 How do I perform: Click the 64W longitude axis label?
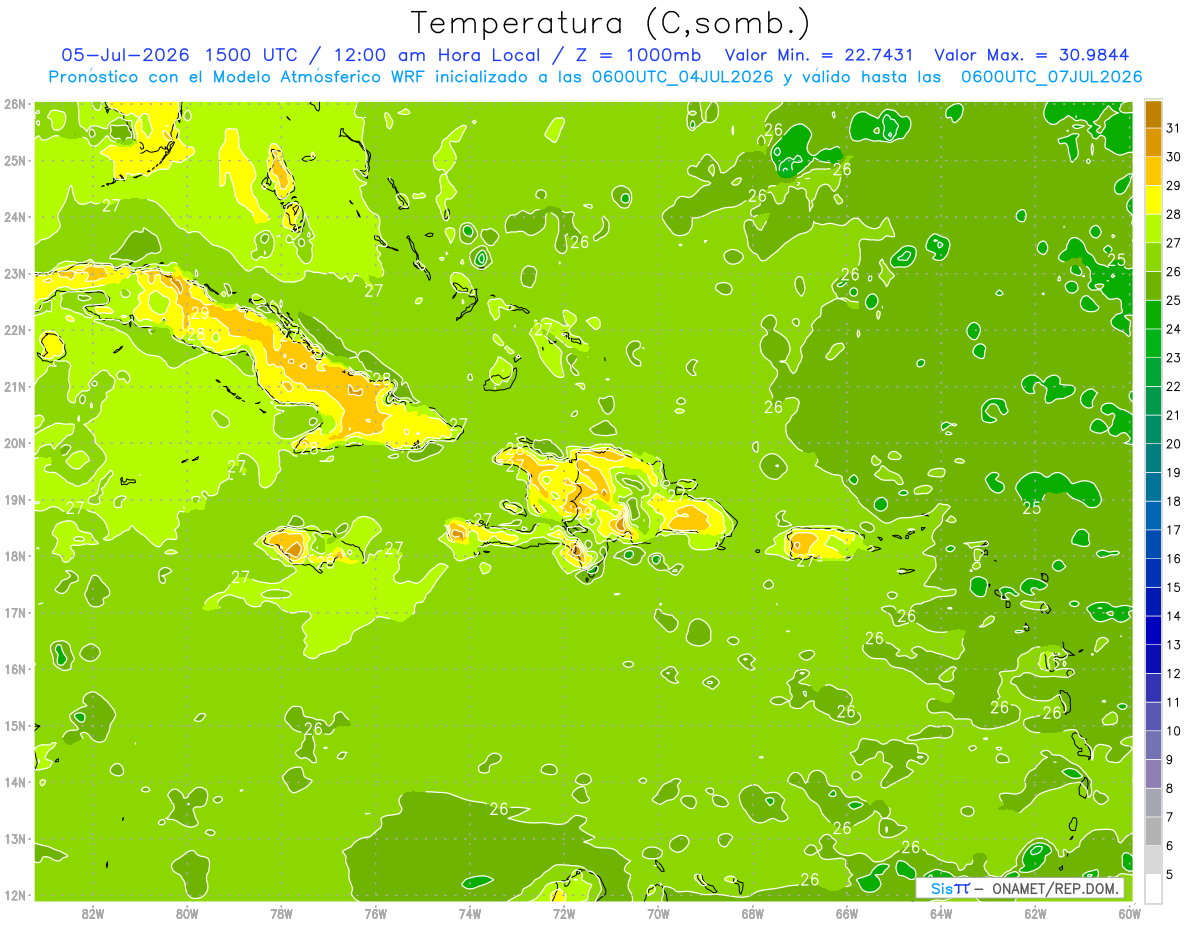coord(941,913)
